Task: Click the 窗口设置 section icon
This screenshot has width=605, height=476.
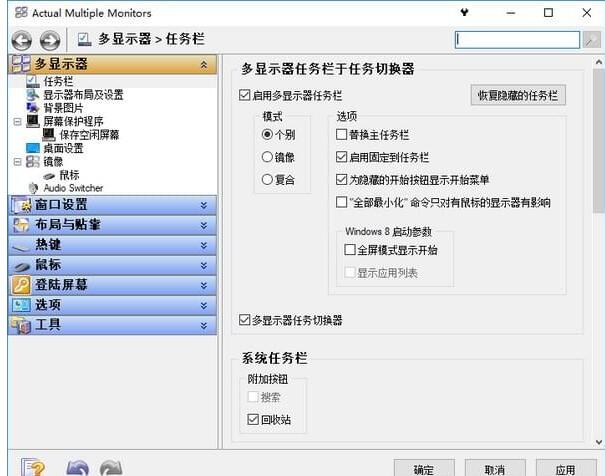Action: tap(21, 205)
